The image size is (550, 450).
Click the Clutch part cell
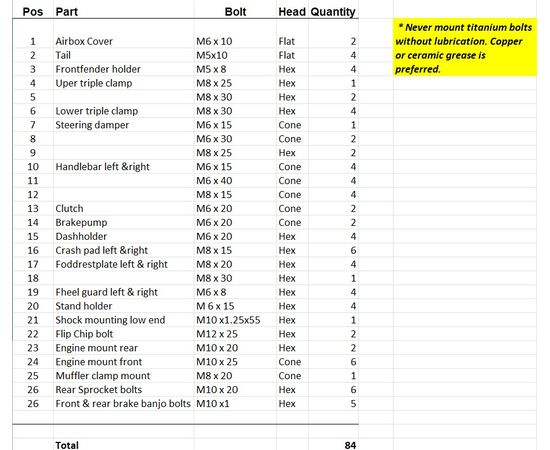123,208
